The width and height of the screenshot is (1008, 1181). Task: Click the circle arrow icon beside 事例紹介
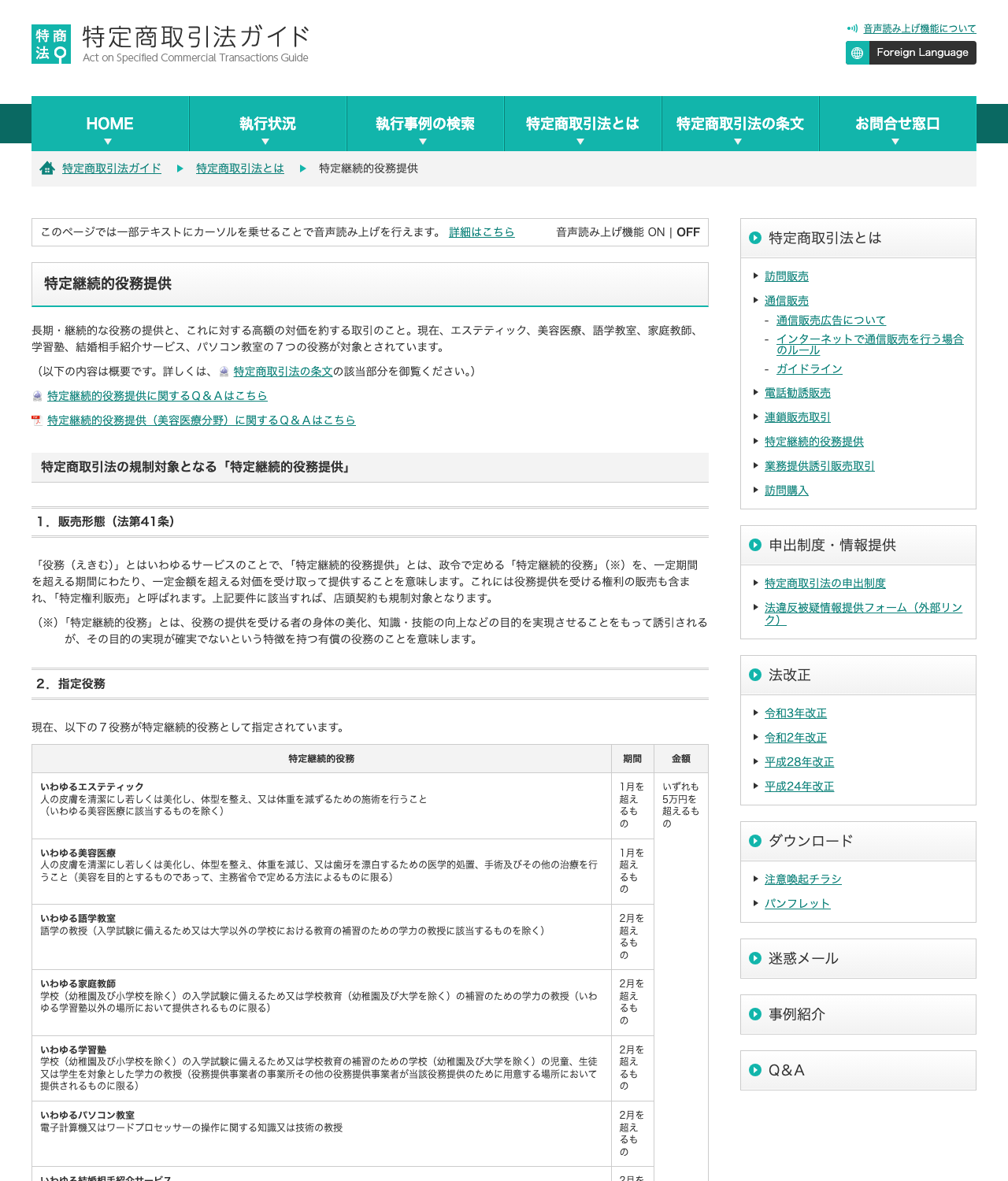tap(755, 1014)
